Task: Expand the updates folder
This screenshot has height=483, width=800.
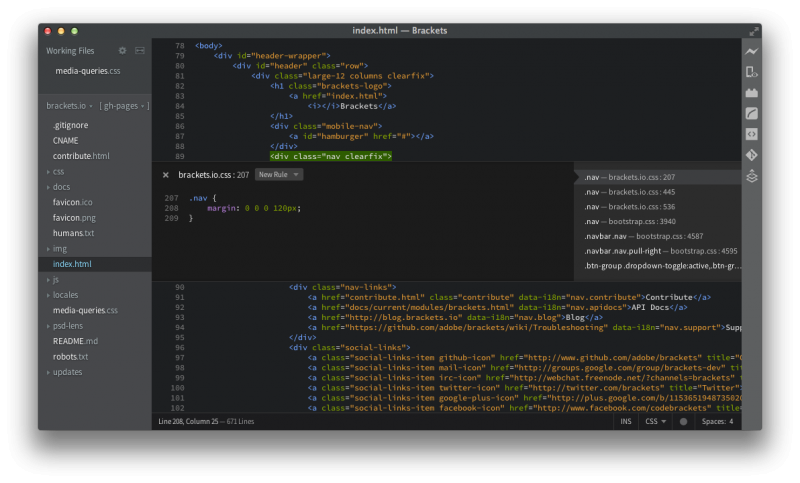Action: click(64, 372)
